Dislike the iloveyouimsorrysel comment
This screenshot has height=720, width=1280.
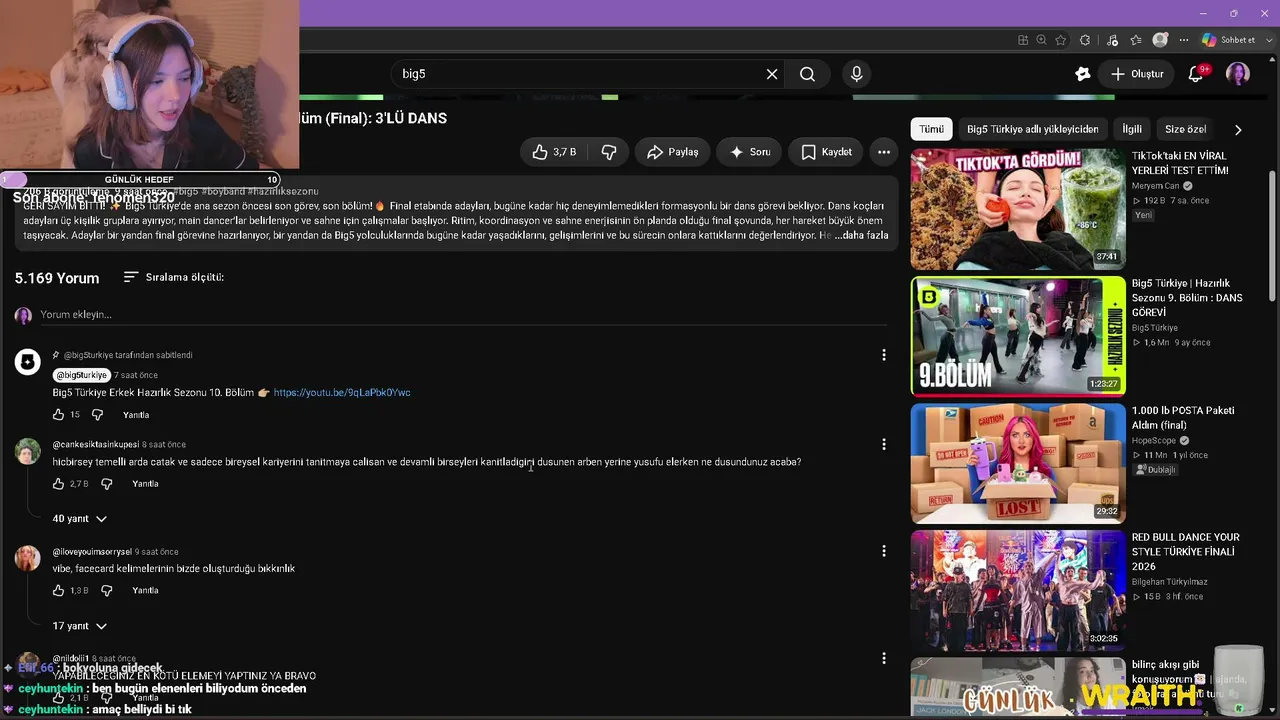click(x=107, y=591)
